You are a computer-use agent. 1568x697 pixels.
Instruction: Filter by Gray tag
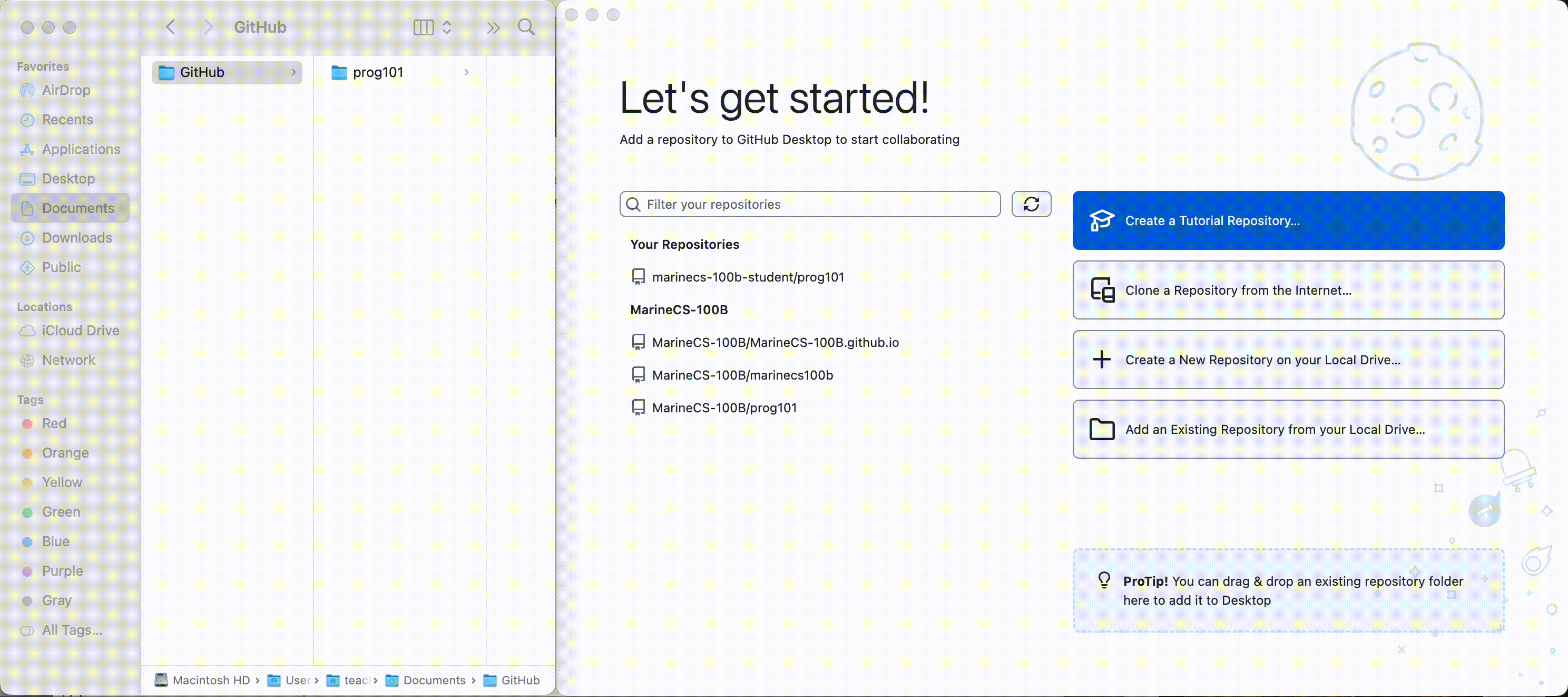pyautogui.click(x=70, y=600)
